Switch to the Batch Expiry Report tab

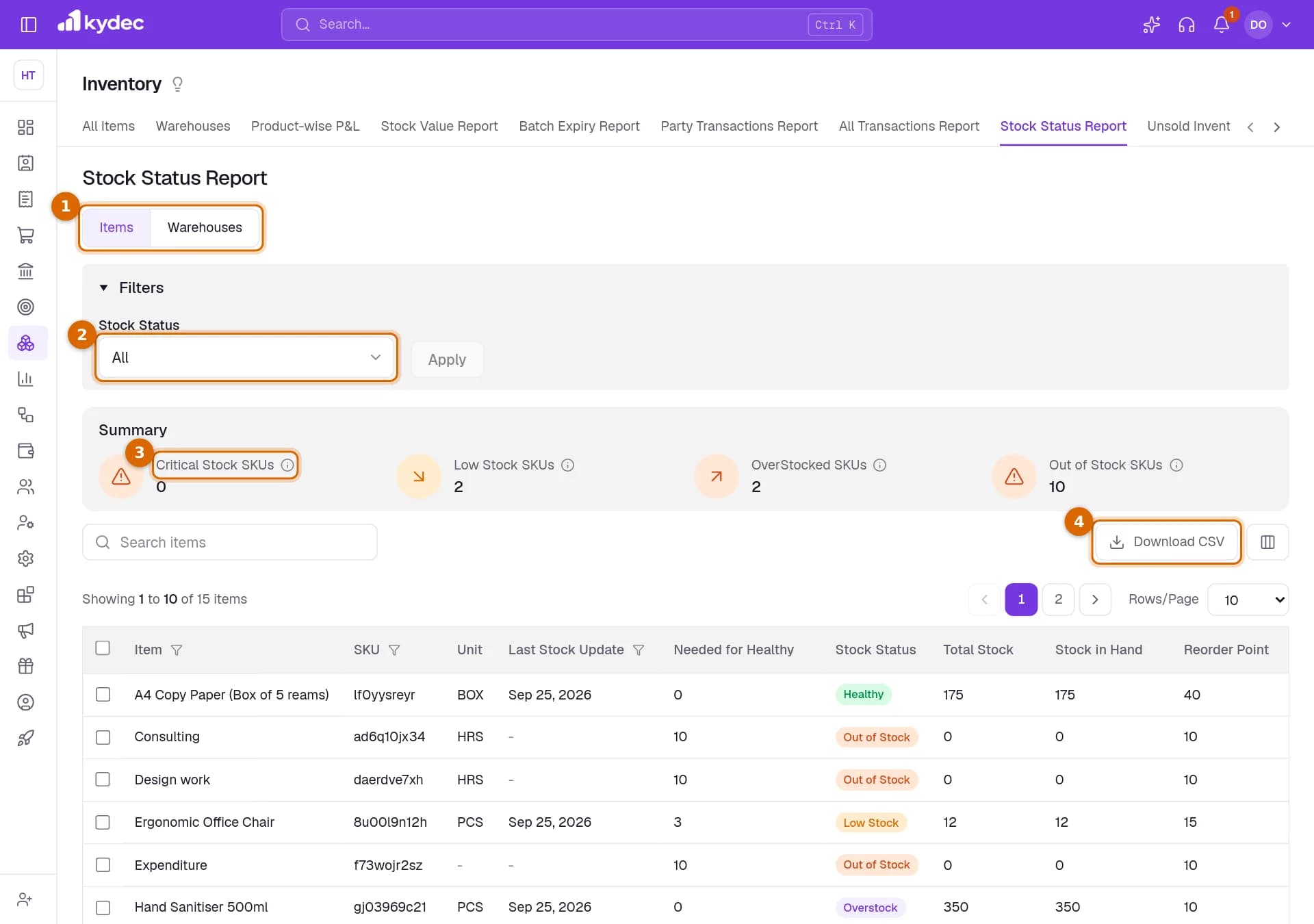pyautogui.click(x=579, y=127)
